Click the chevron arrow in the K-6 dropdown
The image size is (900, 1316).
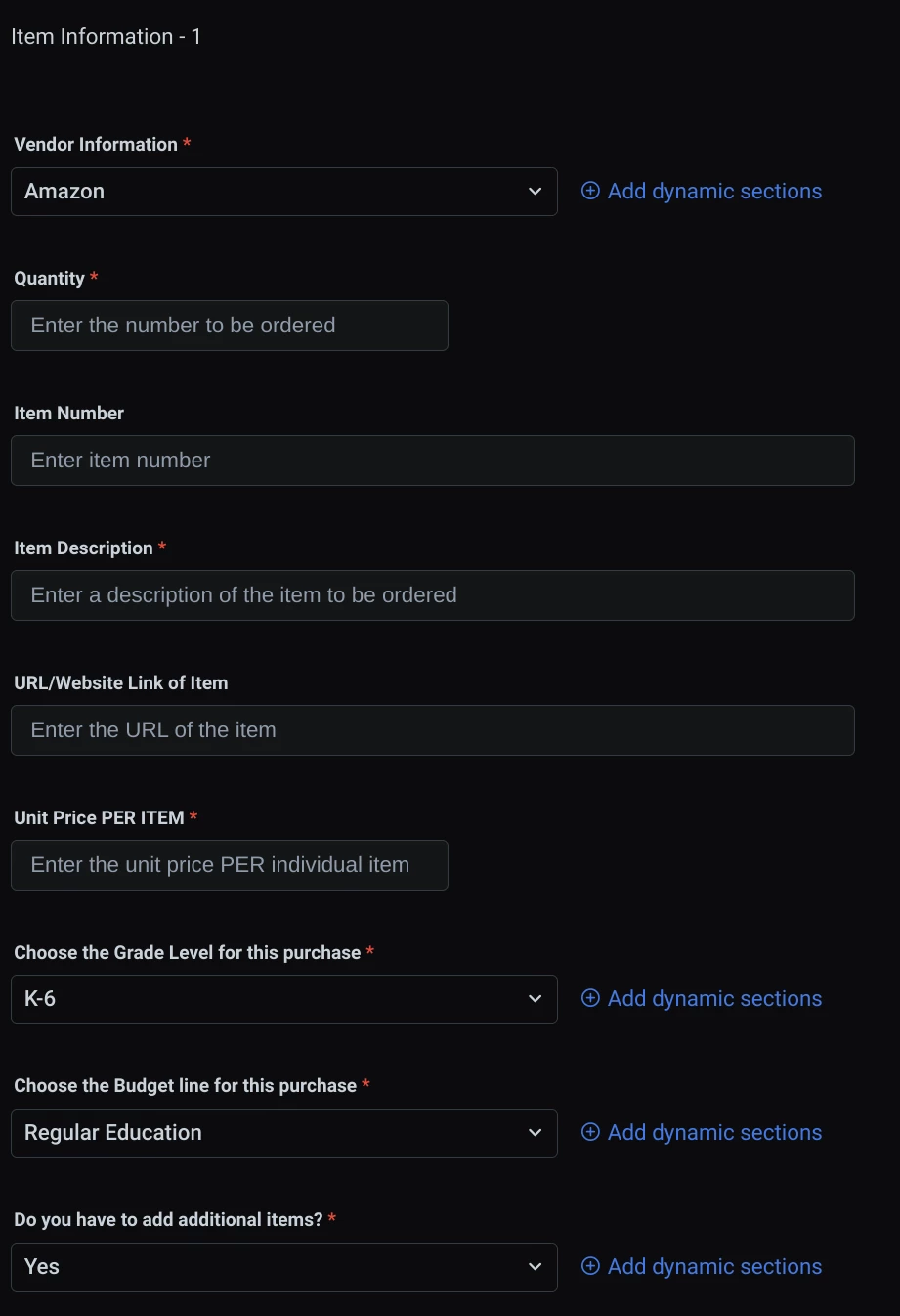(x=535, y=999)
